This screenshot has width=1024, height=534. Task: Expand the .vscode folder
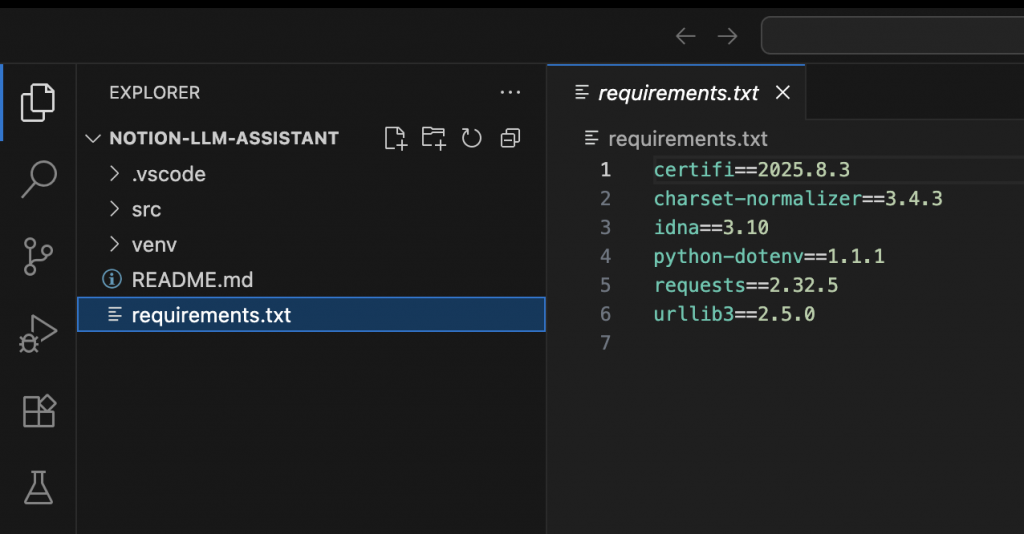(x=168, y=174)
